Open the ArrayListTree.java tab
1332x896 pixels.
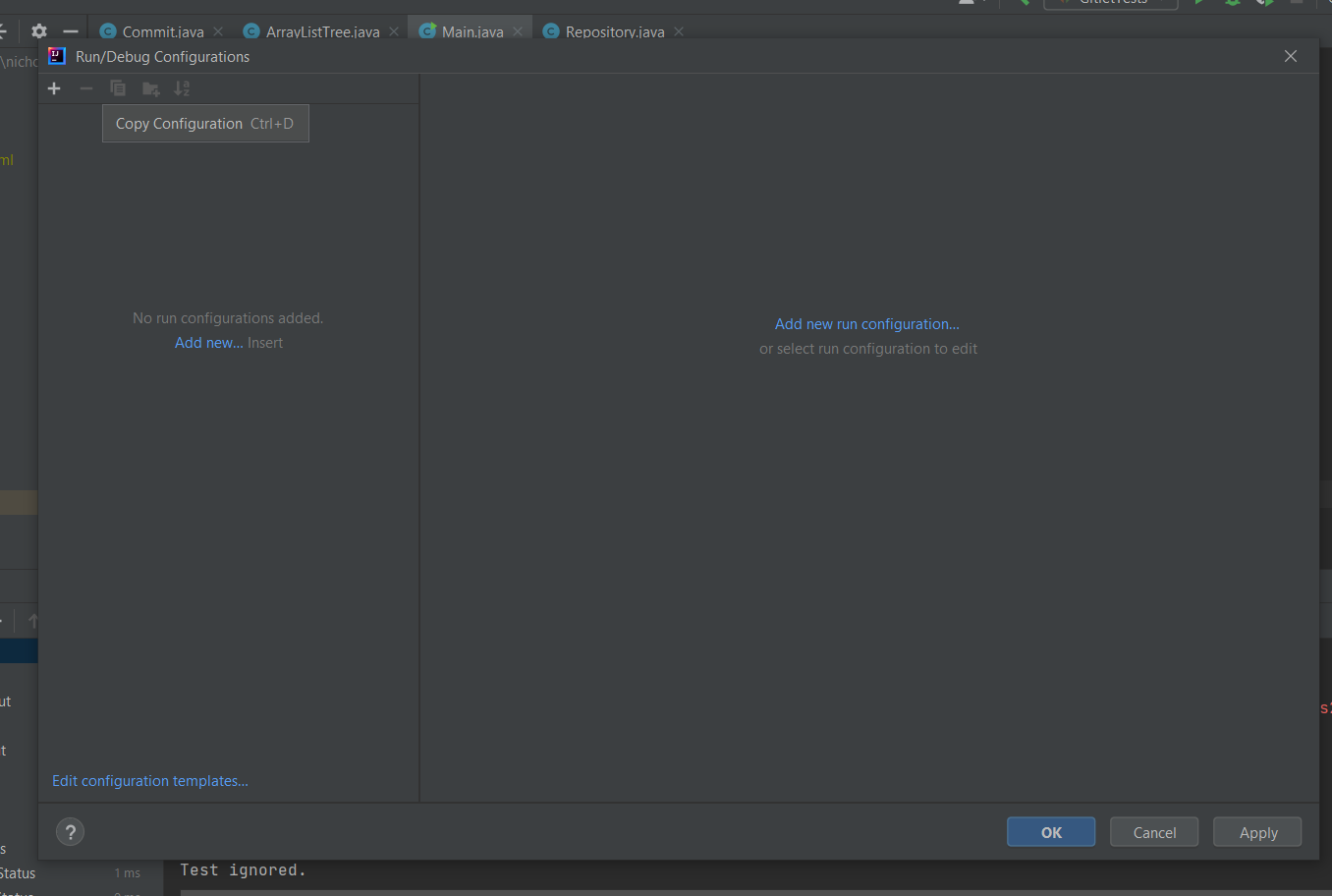(321, 31)
